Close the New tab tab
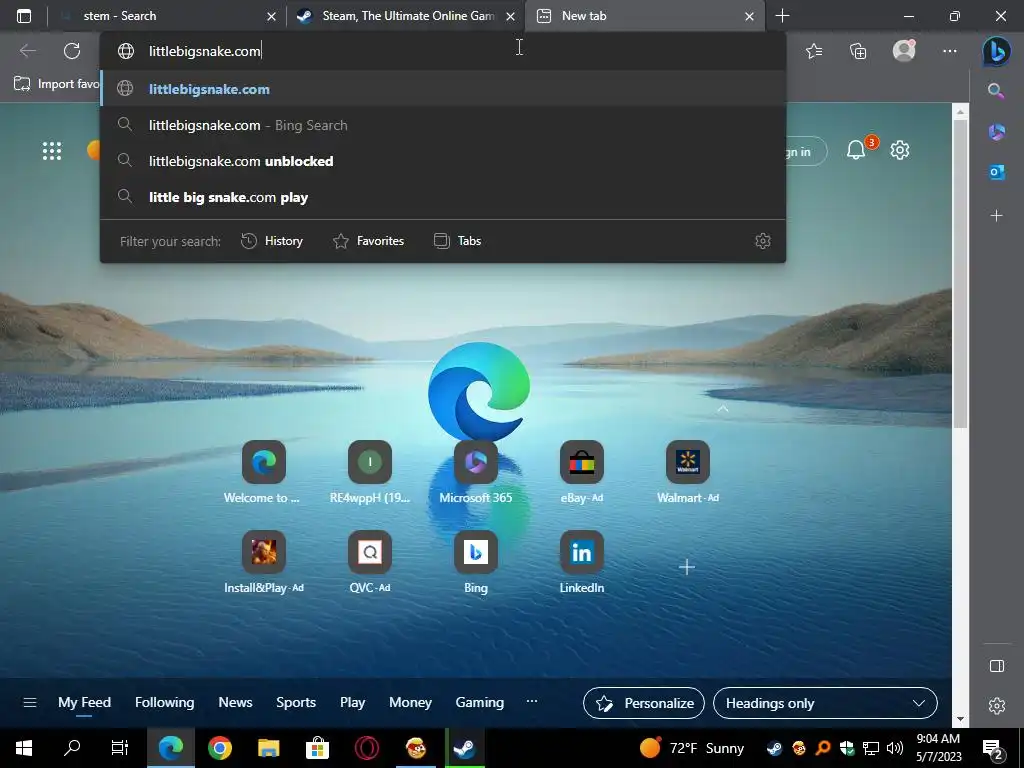1024x768 pixels. tap(749, 16)
